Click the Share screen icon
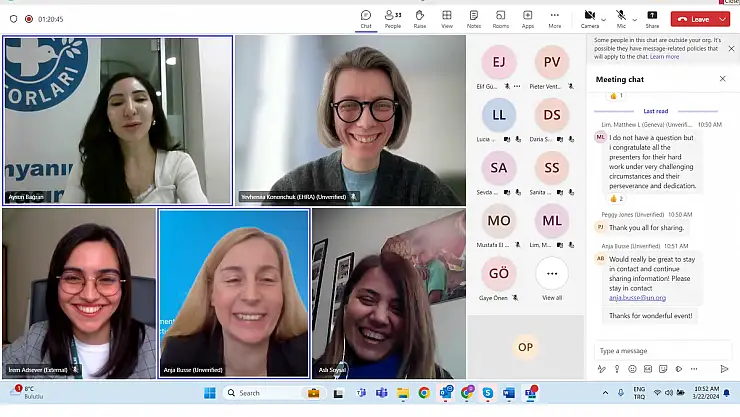Viewport: 740px width, 417px height. [652, 18]
